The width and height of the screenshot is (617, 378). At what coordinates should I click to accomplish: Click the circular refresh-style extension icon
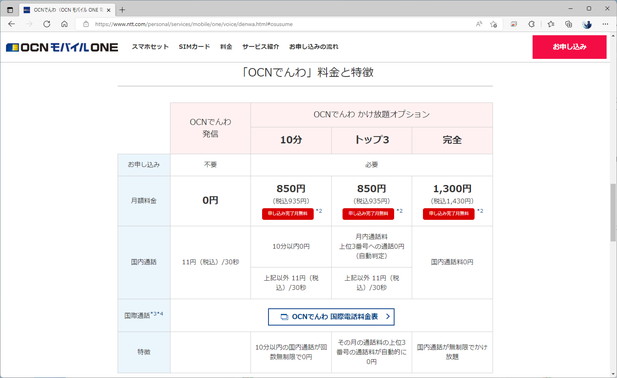(x=531, y=24)
